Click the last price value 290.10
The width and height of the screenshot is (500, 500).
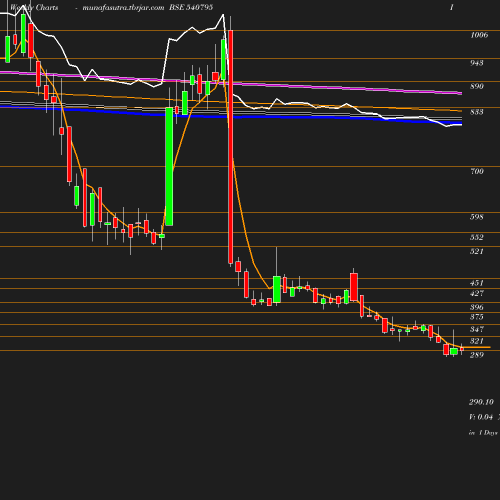tap(481, 402)
